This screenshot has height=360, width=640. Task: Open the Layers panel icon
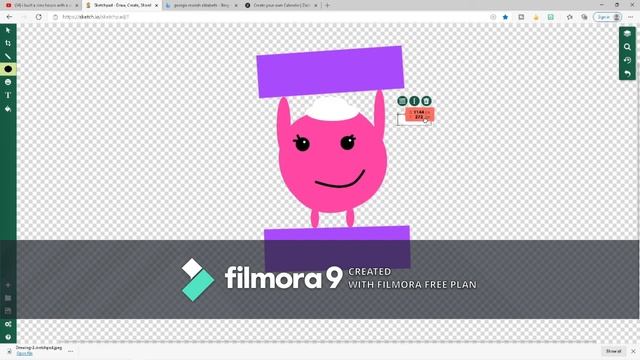[x=627, y=34]
